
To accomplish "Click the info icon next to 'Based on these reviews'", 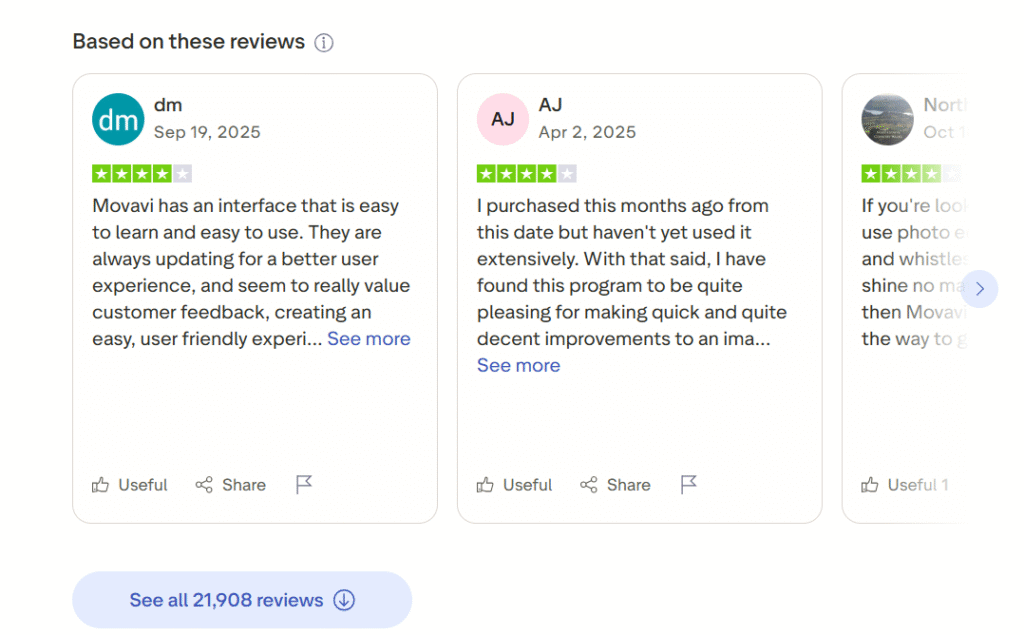I will click(x=324, y=42).
